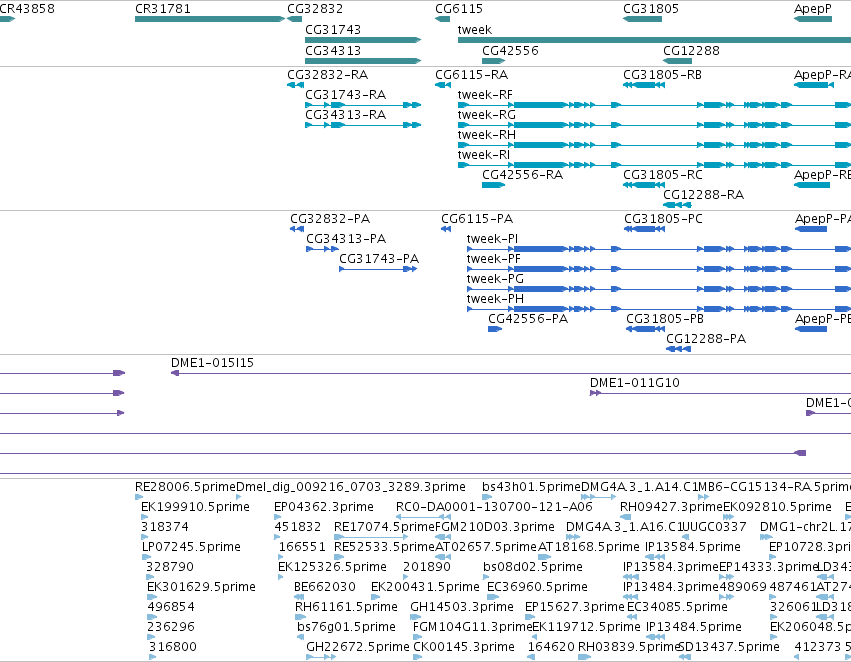This screenshot has width=851, height=662.
Task: Select EST IP13584.5prime
Action: (693, 547)
